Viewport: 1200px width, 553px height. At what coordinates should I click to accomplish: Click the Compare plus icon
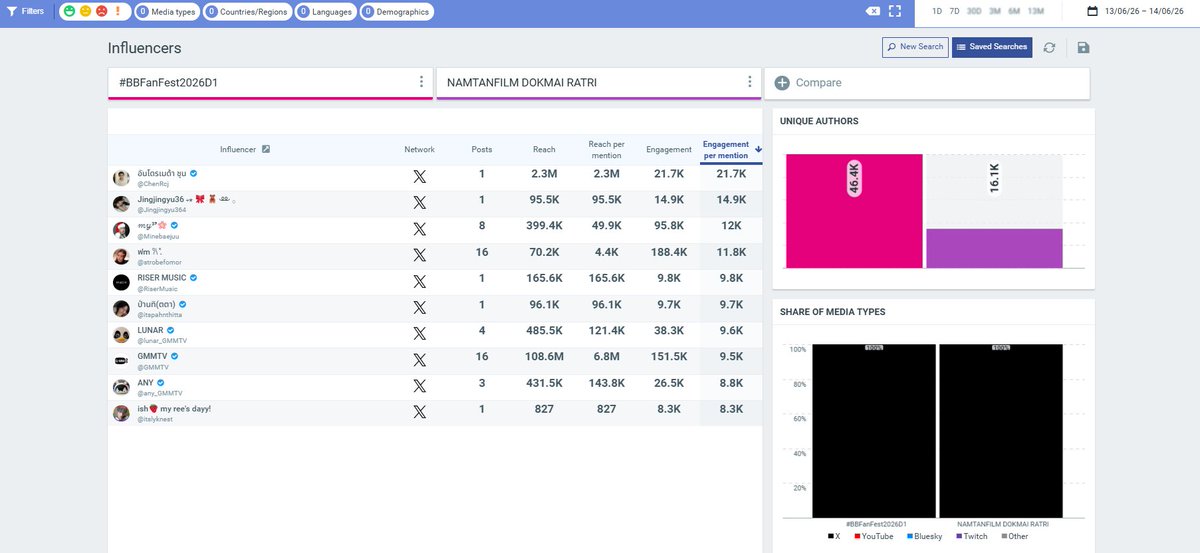pyautogui.click(x=782, y=83)
